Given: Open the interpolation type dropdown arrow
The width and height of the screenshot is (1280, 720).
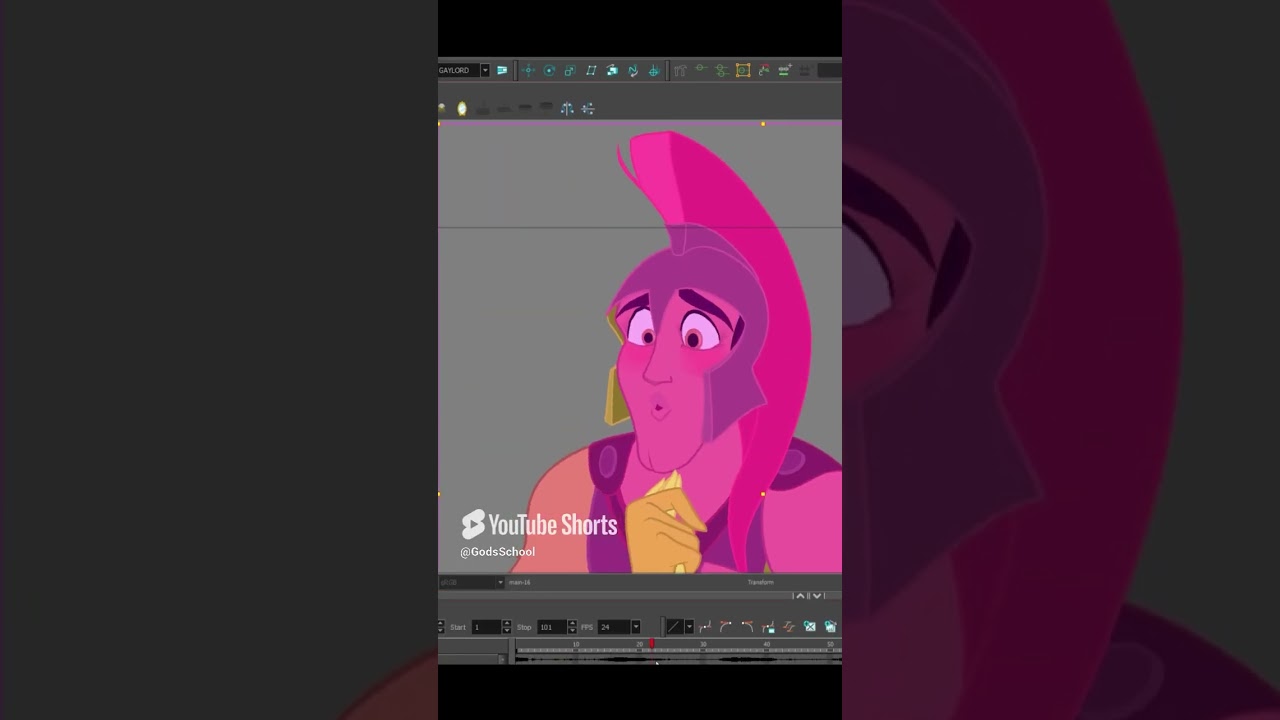Looking at the screenshot, I should point(689,627).
